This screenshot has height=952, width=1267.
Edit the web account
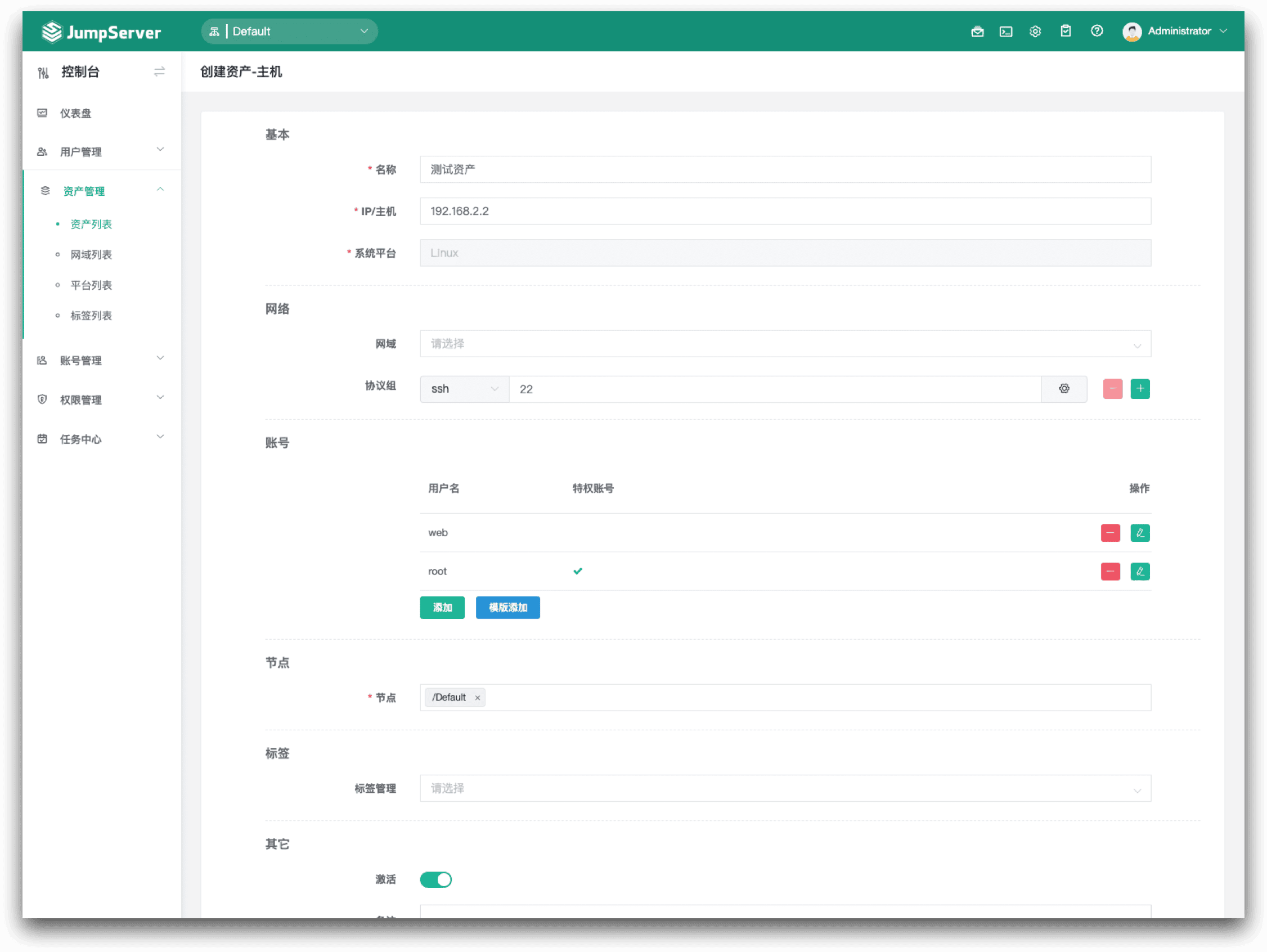[1140, 533]
